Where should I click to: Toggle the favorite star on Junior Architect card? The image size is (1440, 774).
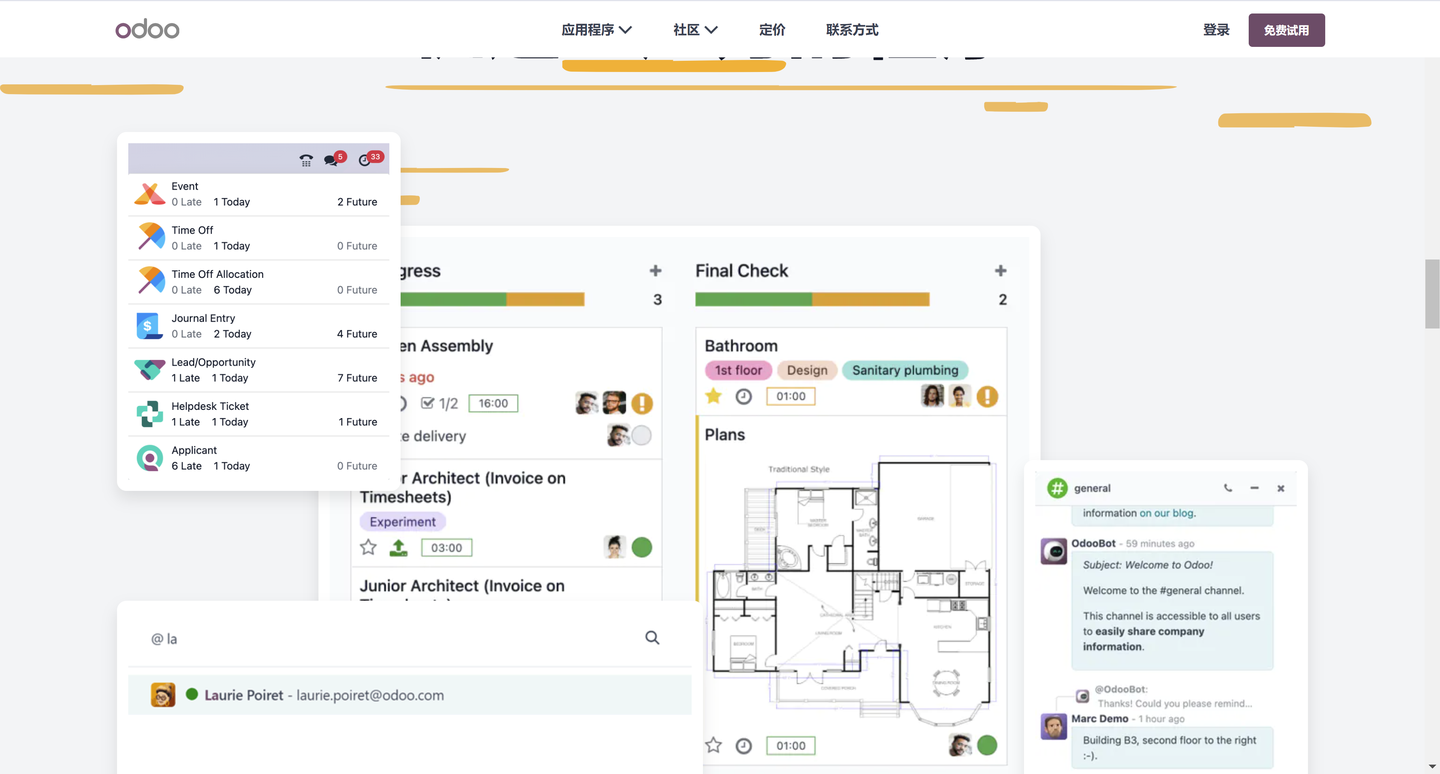click(368, 547)
